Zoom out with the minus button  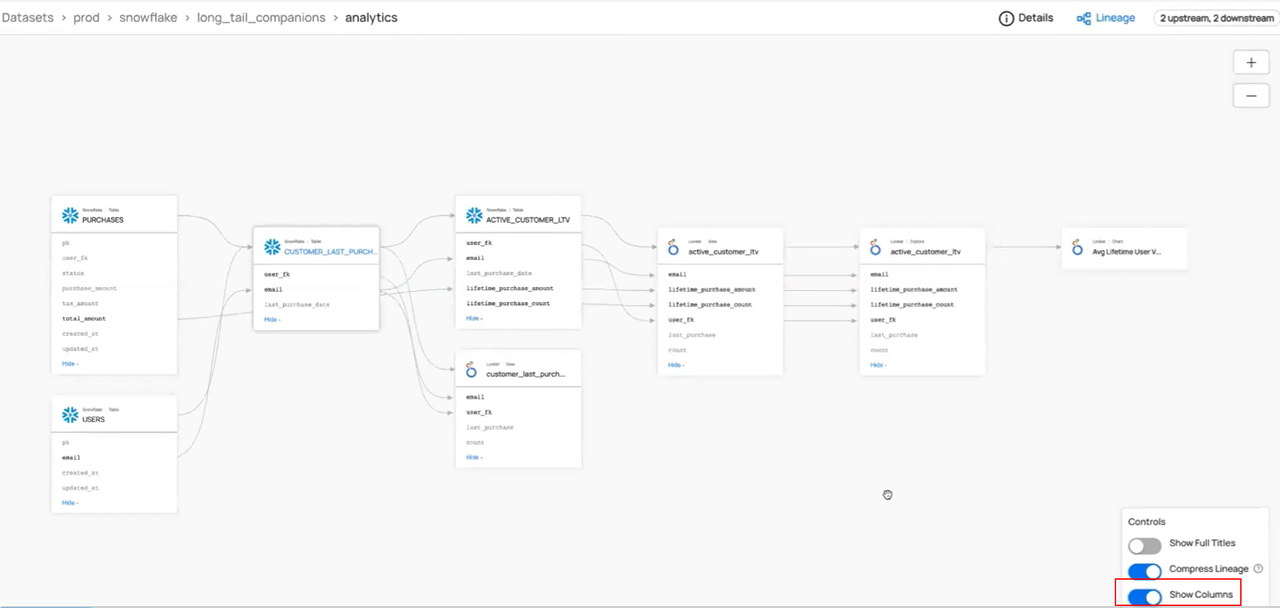point(1251,96)
